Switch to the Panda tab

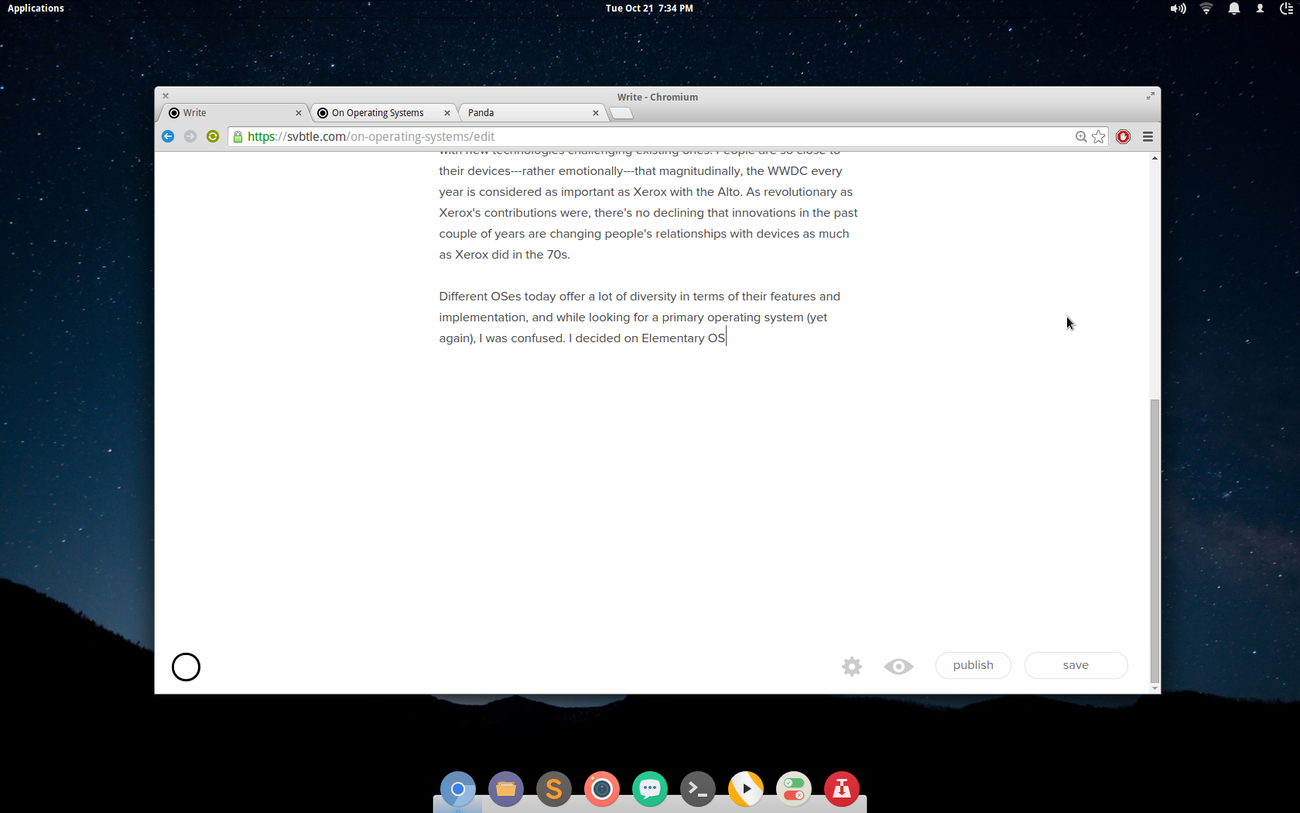(520, 113)
